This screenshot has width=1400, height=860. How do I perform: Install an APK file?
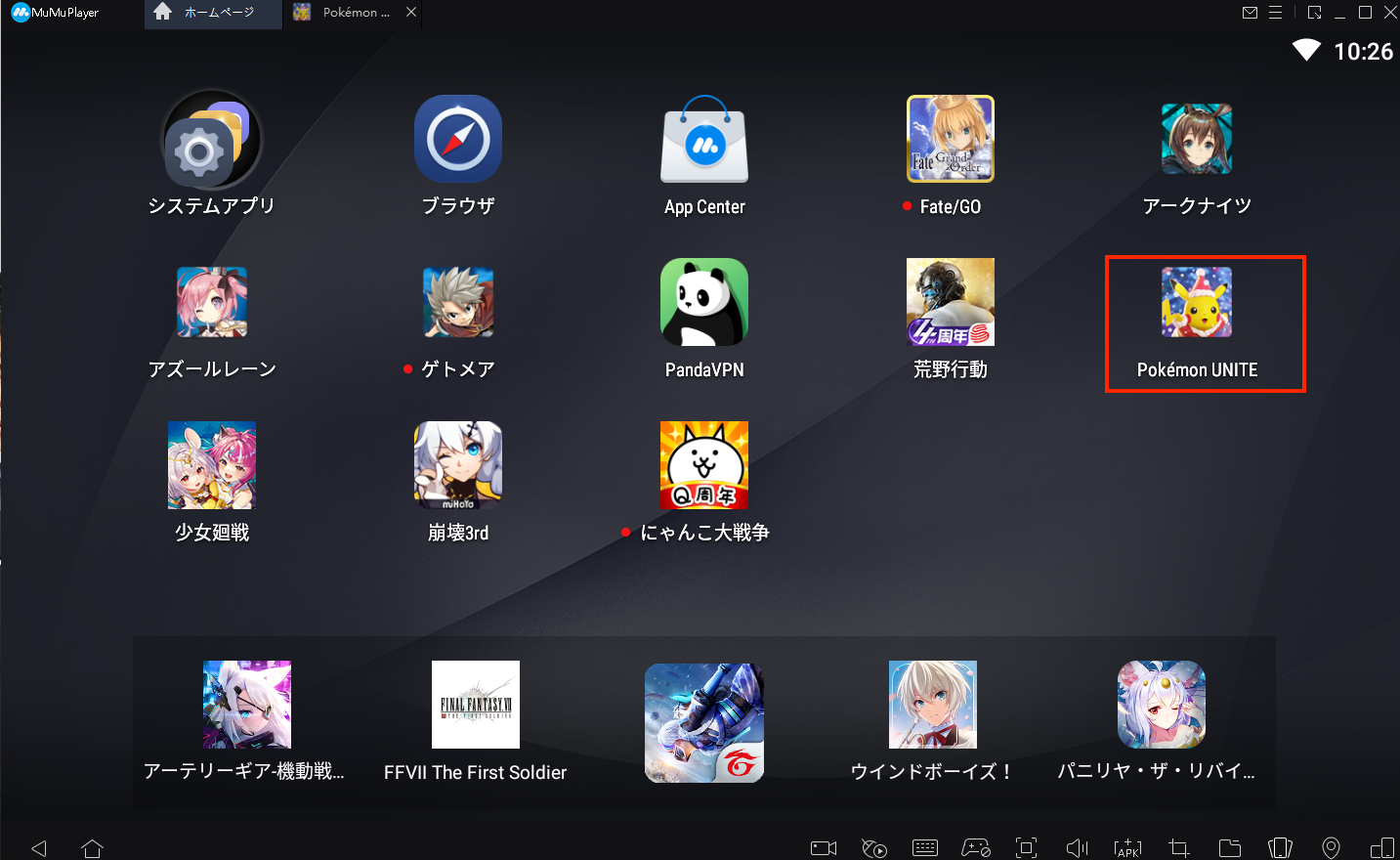[1128, 848]
